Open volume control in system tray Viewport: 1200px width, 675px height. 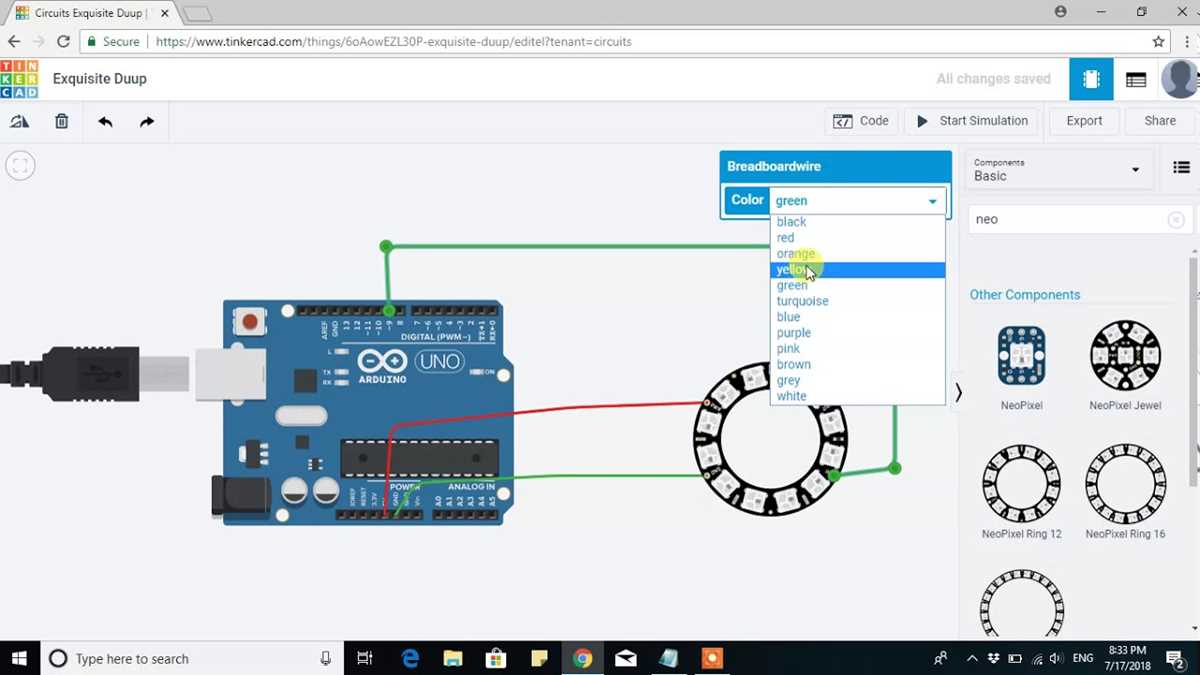click(x=1056, y=658)
